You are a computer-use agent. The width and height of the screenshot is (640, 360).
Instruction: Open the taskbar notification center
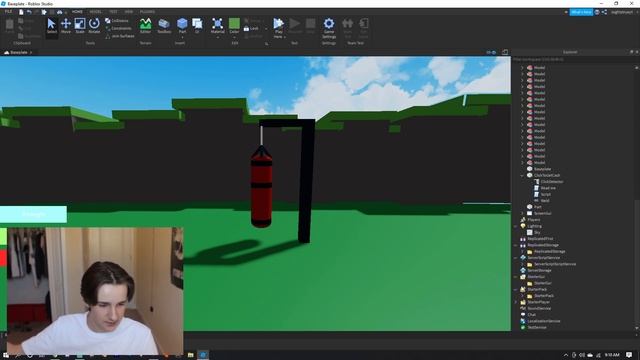[629, 355]
